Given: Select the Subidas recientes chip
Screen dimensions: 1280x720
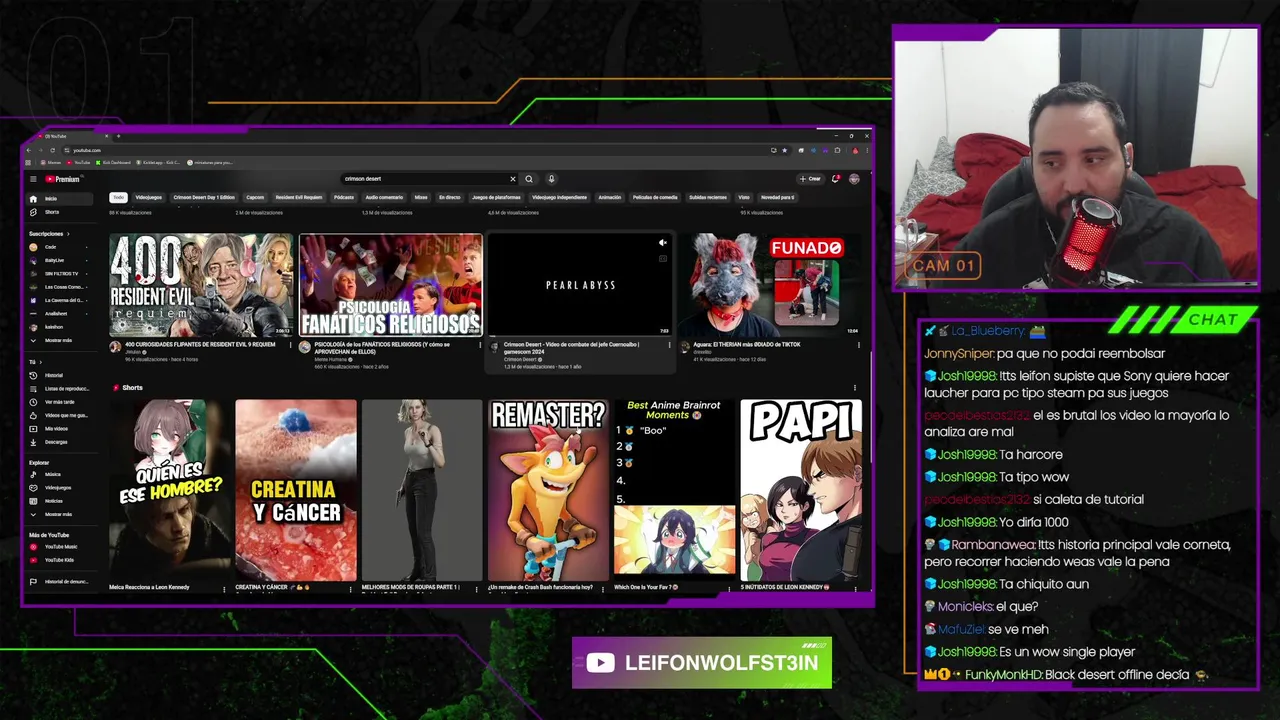Looking at the screenshot, I should [708, 197].
